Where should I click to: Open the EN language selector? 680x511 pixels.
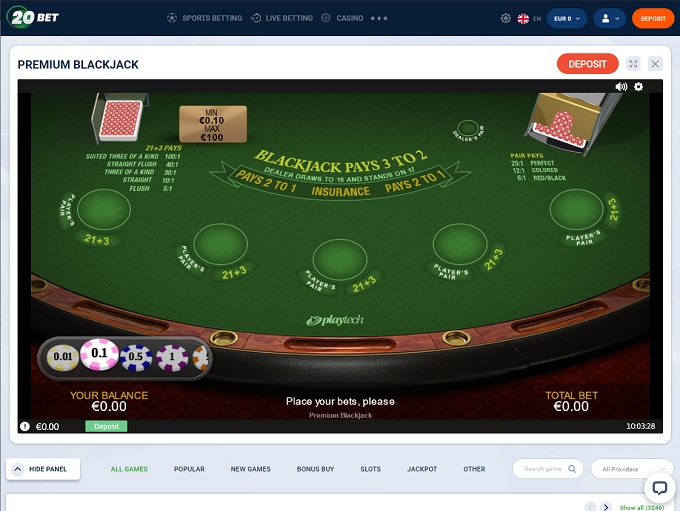529,19
